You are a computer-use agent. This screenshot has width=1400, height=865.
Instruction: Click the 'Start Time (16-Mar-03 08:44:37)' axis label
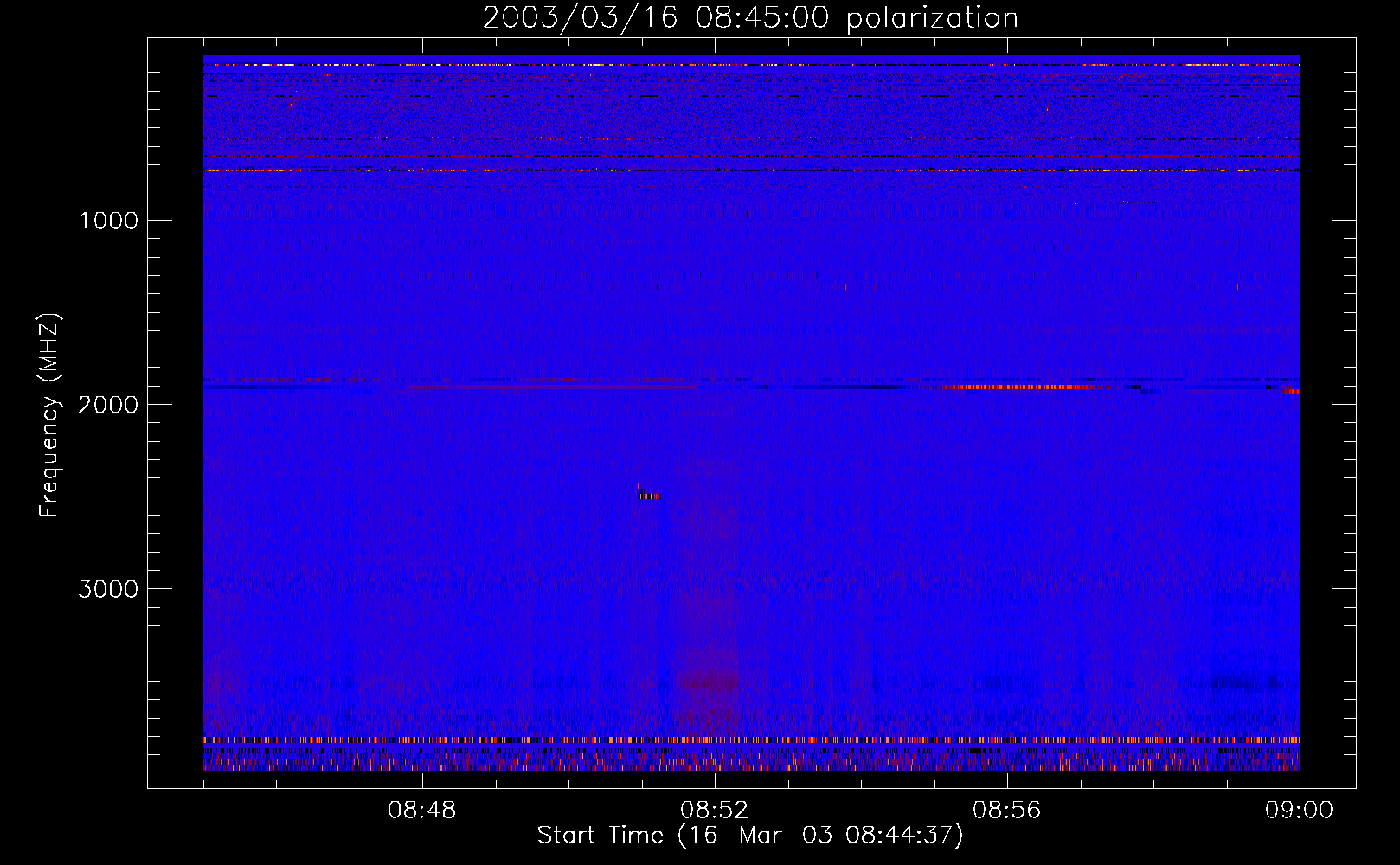click(x=750, y=836)
